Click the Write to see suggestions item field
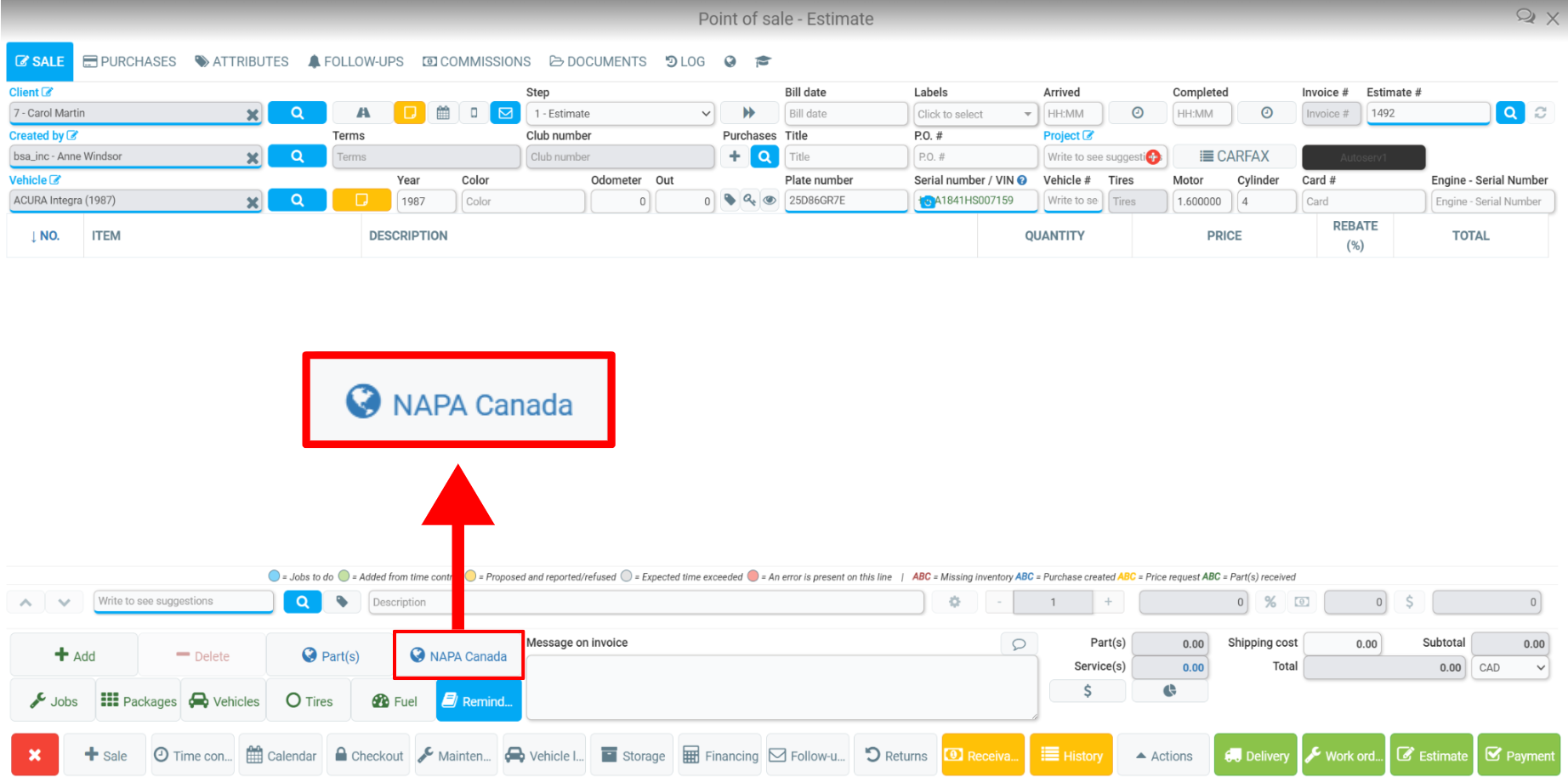The width and height of the screenshot is (1568, 782). point(184,602)
